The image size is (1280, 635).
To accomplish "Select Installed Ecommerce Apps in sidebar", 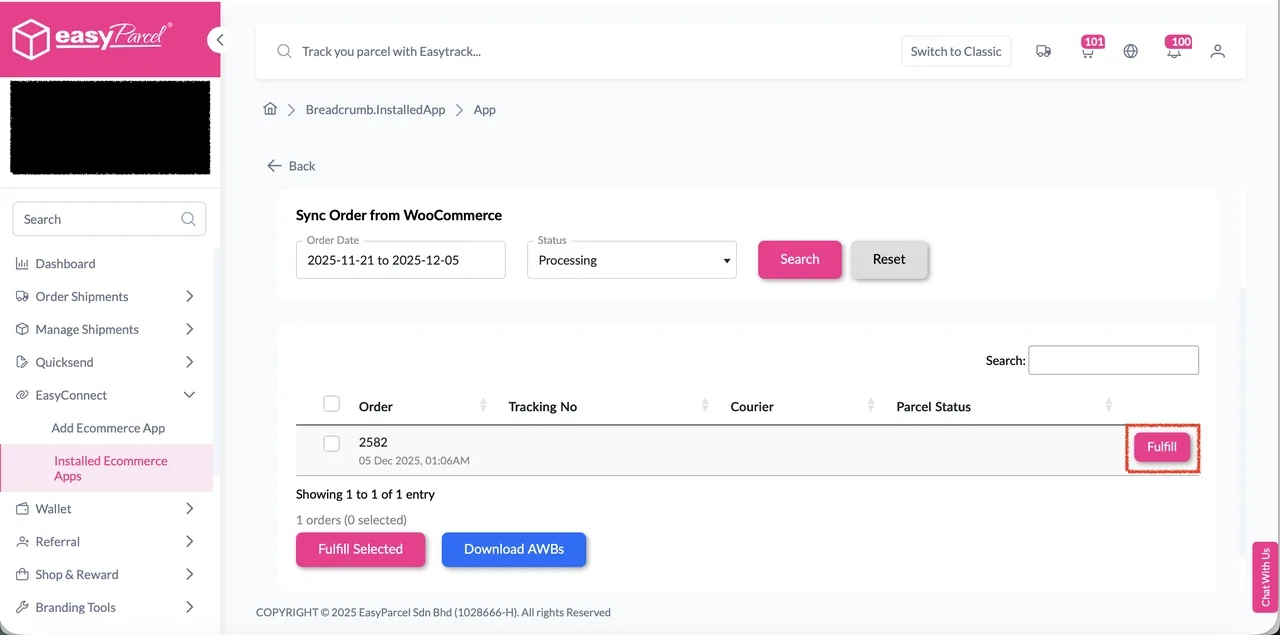I will click(x=110, y=468).
